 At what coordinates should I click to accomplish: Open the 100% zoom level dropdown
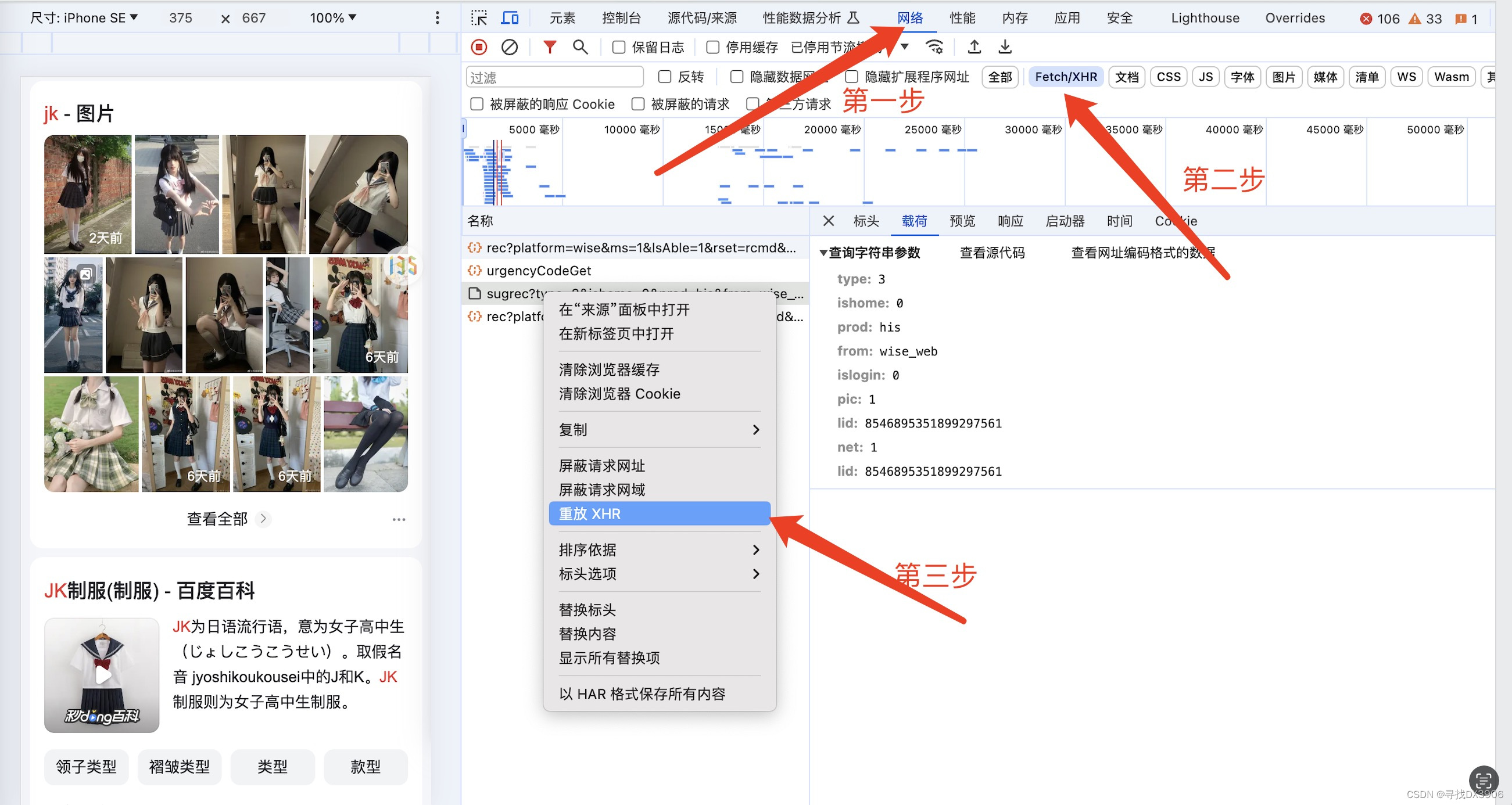coord(333,18)
